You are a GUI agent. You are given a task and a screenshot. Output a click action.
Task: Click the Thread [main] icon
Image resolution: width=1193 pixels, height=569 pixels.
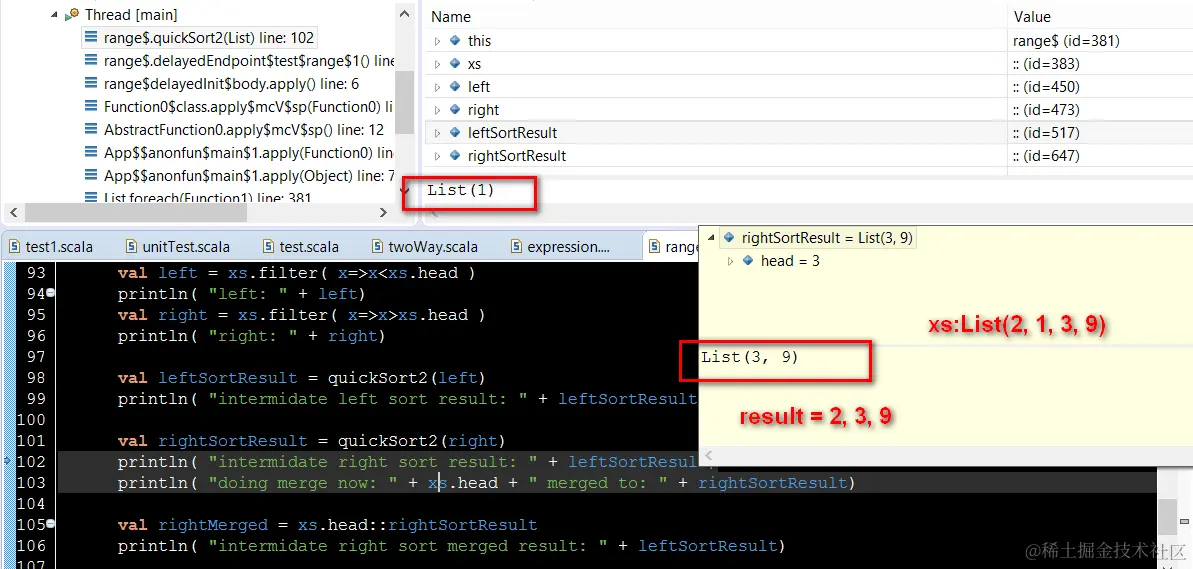coord(72,14)
